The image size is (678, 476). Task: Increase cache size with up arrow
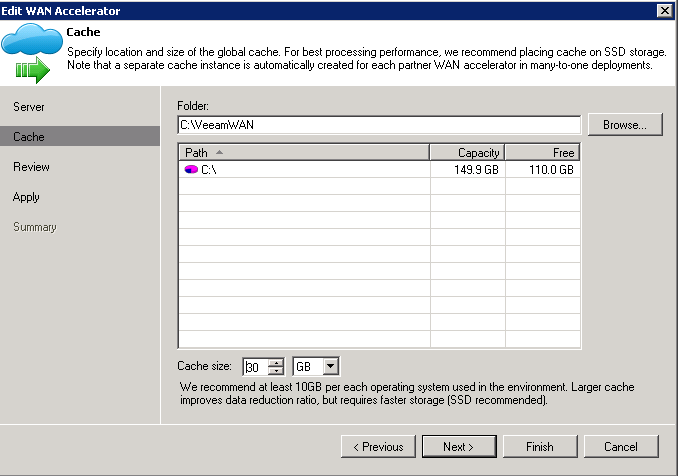pos(275,363)
